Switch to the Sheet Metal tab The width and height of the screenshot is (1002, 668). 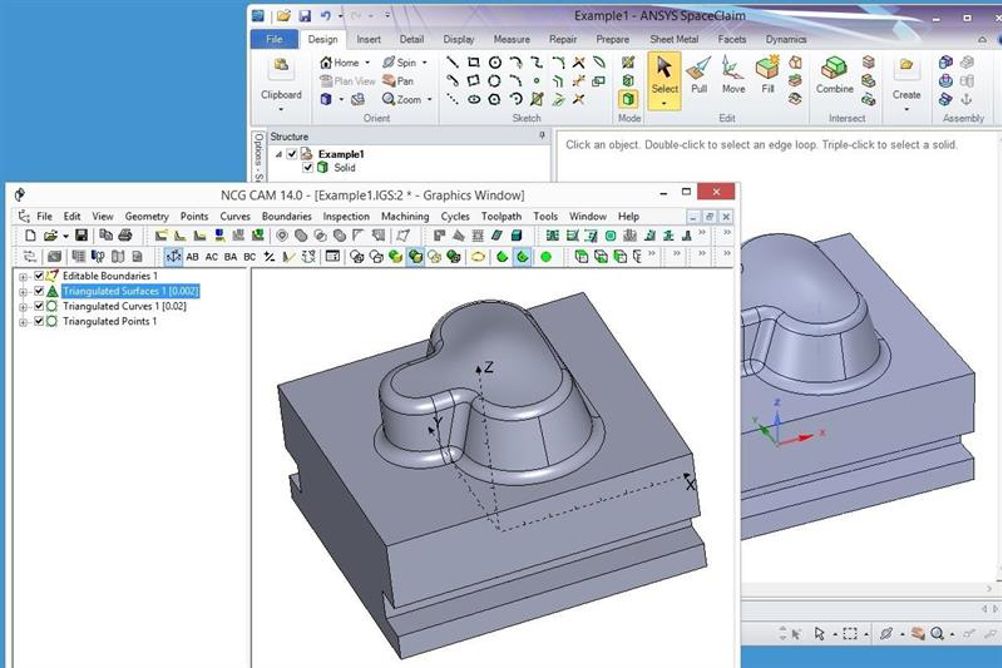674,40
